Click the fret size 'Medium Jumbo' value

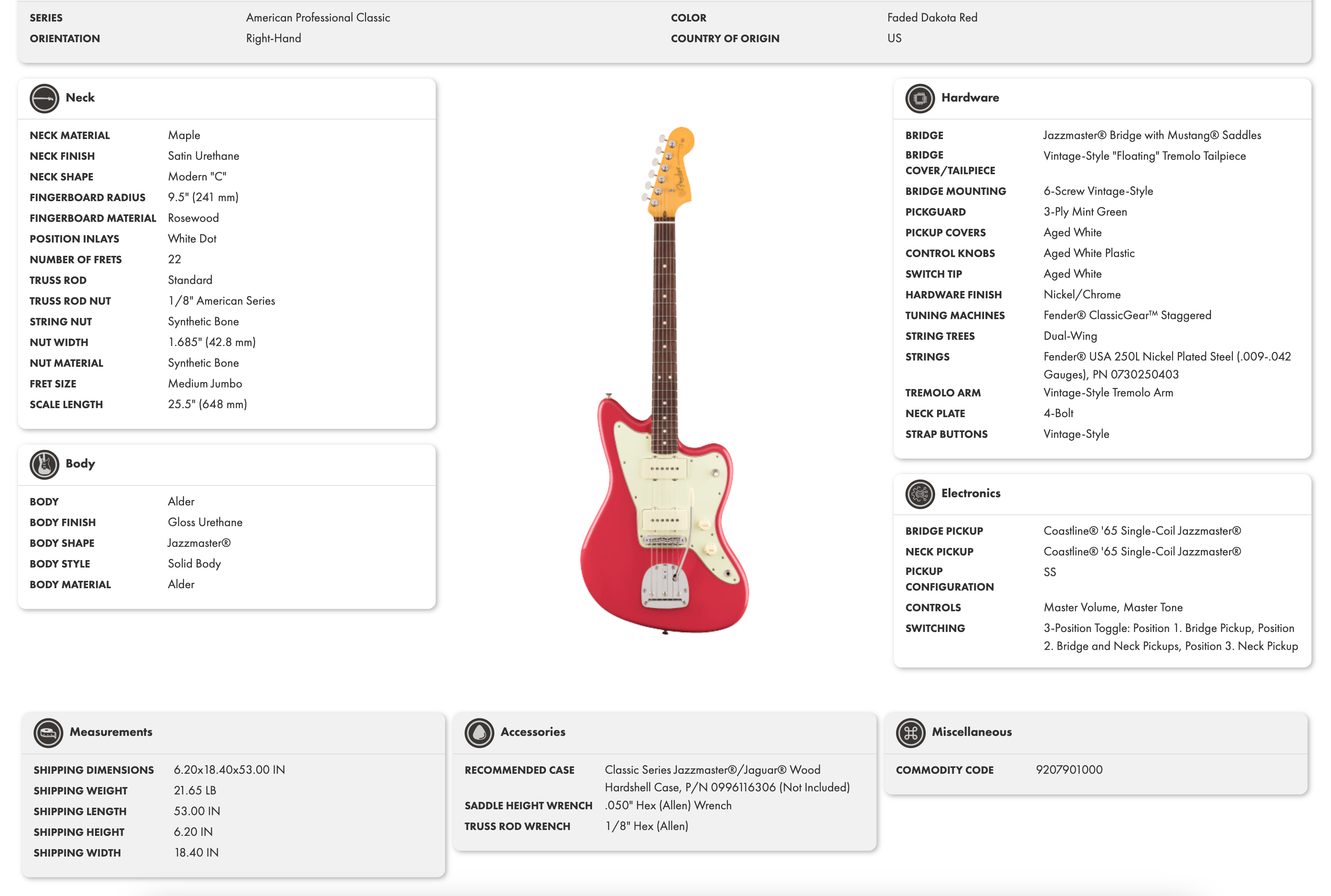(x=205, y=384)
